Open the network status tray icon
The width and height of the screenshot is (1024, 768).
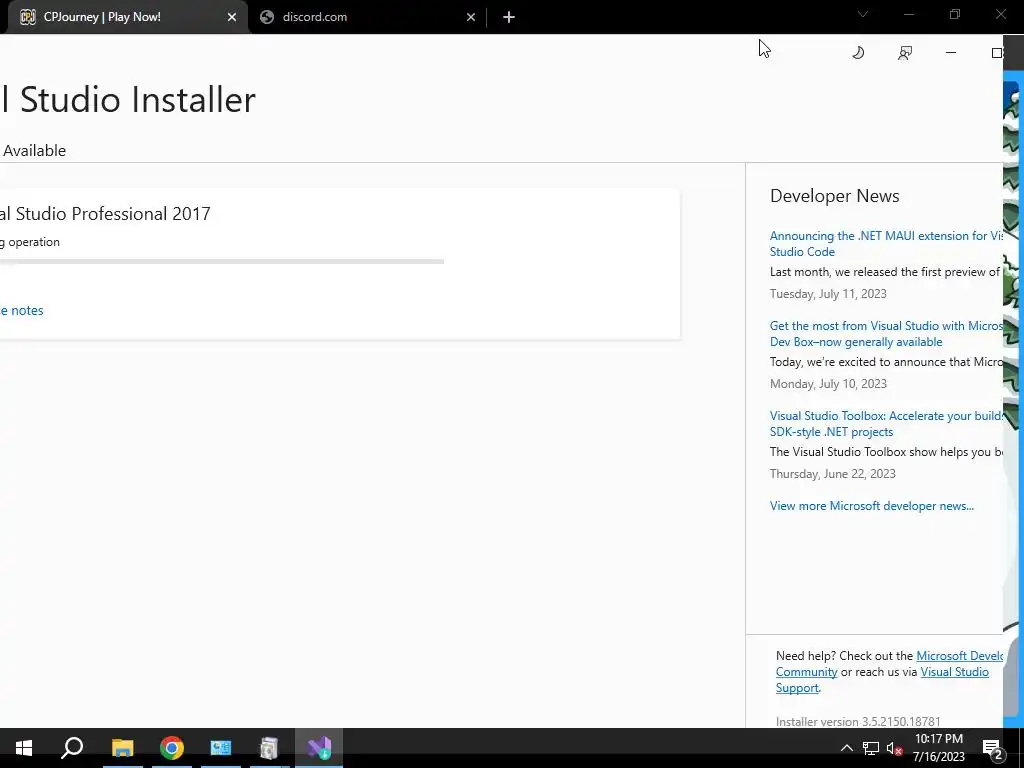click(871, 748)
